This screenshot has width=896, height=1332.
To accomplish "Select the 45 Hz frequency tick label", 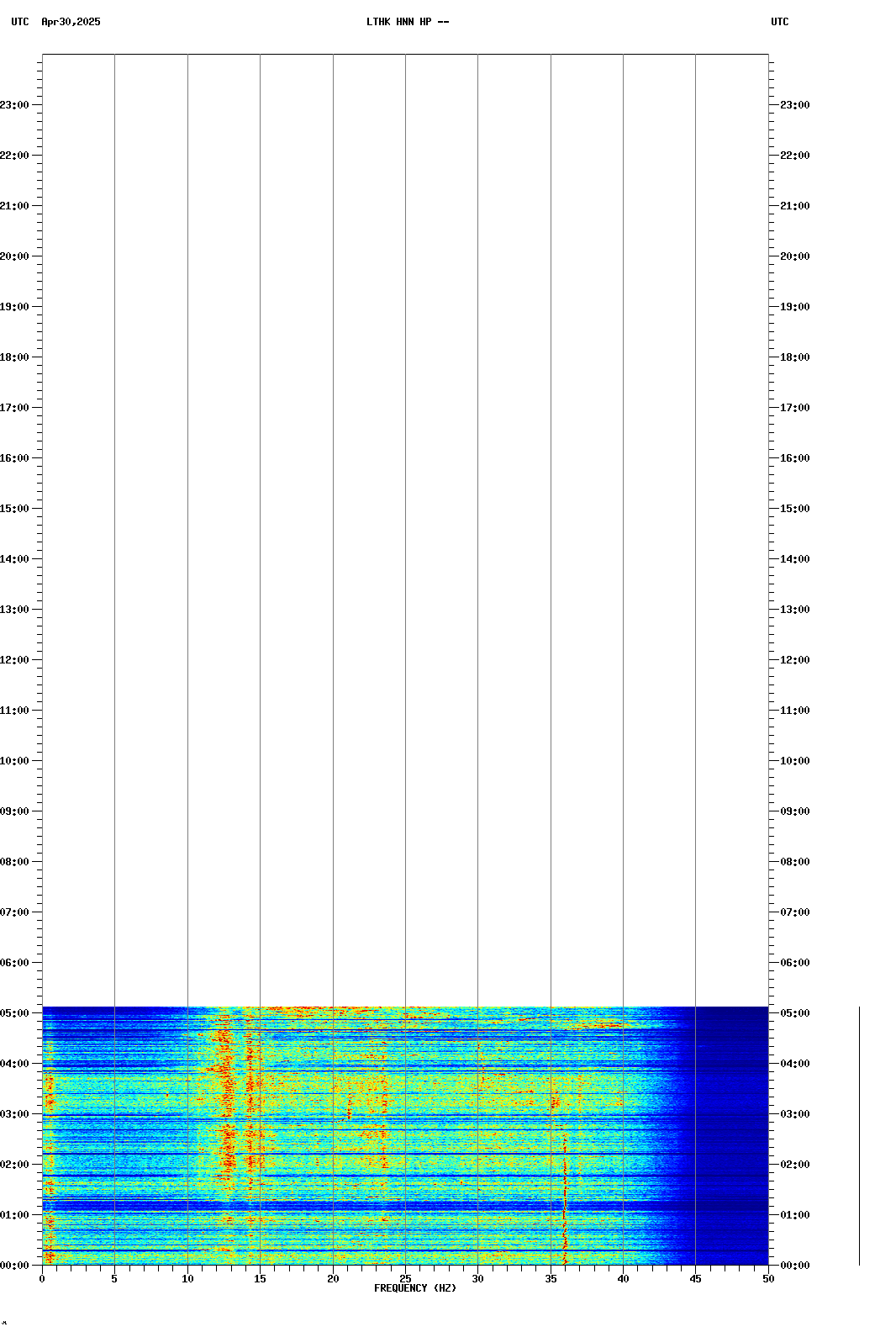I will tap(695, 1279).
